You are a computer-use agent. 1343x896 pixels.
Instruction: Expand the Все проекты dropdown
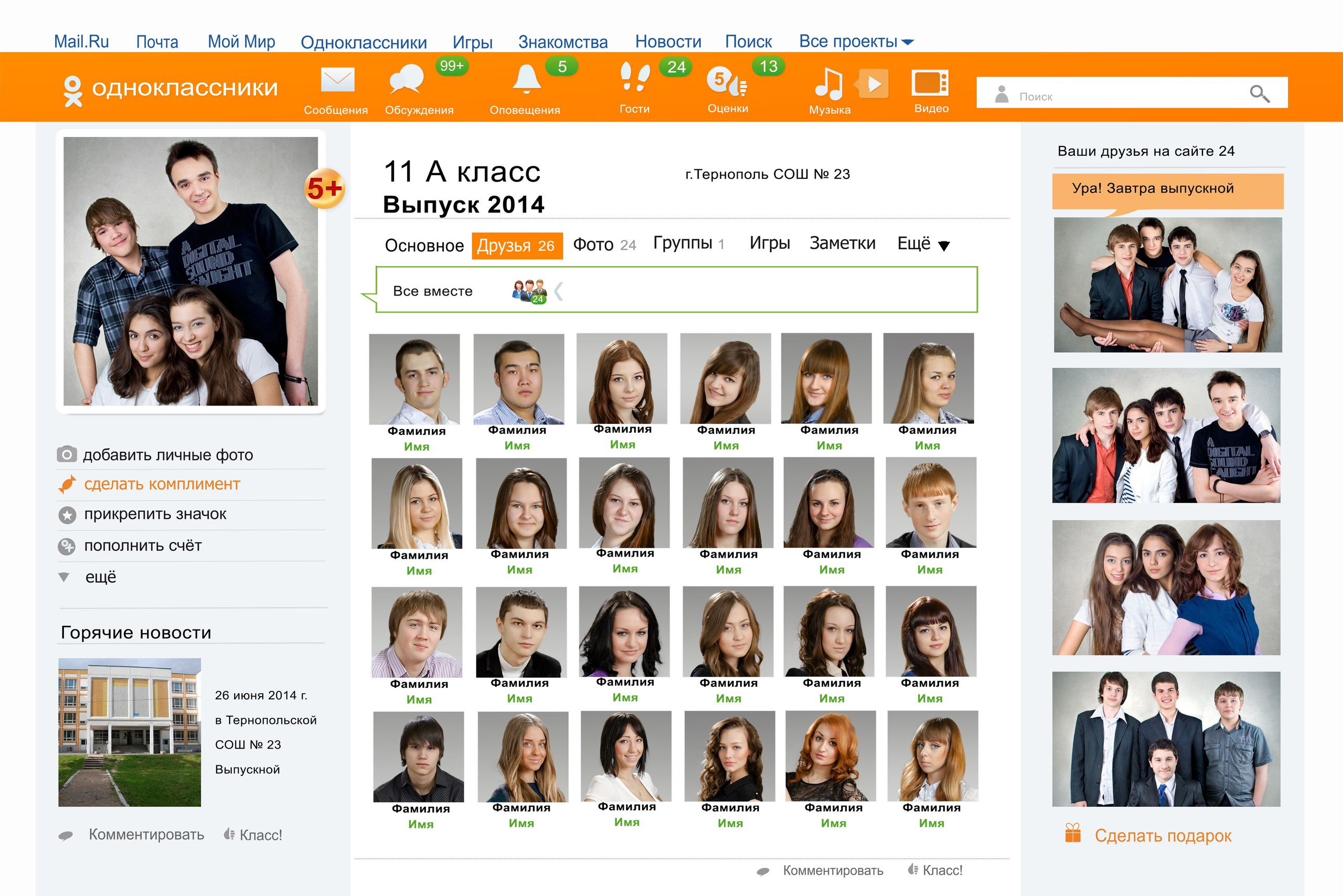click(856, 42)
